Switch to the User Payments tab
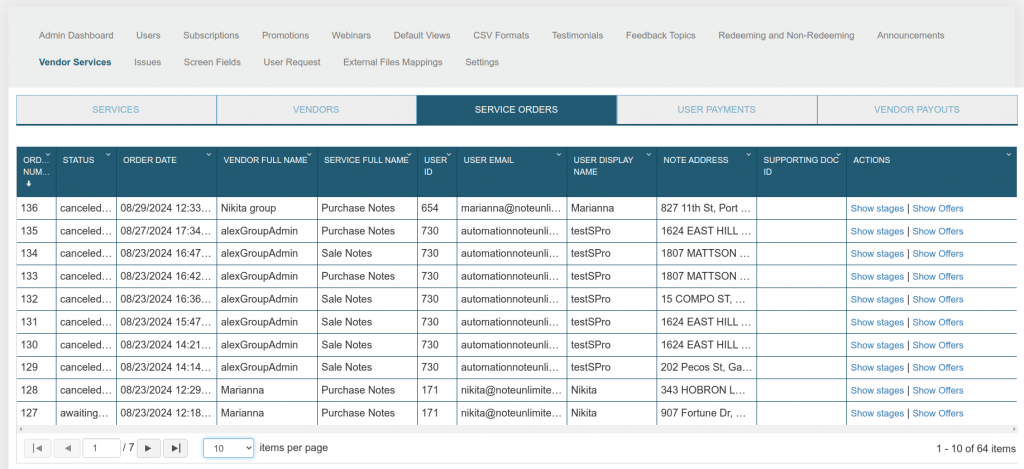Screen dimensions: 1024x469 [716, 109]
